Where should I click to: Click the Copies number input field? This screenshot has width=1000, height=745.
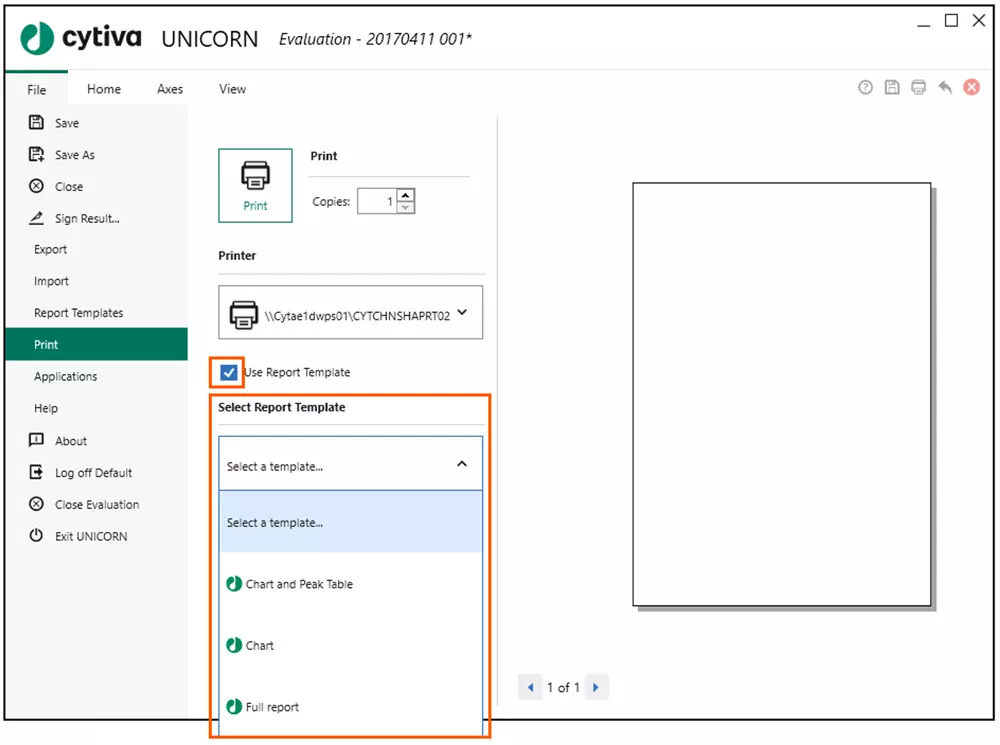coord(376,202)
